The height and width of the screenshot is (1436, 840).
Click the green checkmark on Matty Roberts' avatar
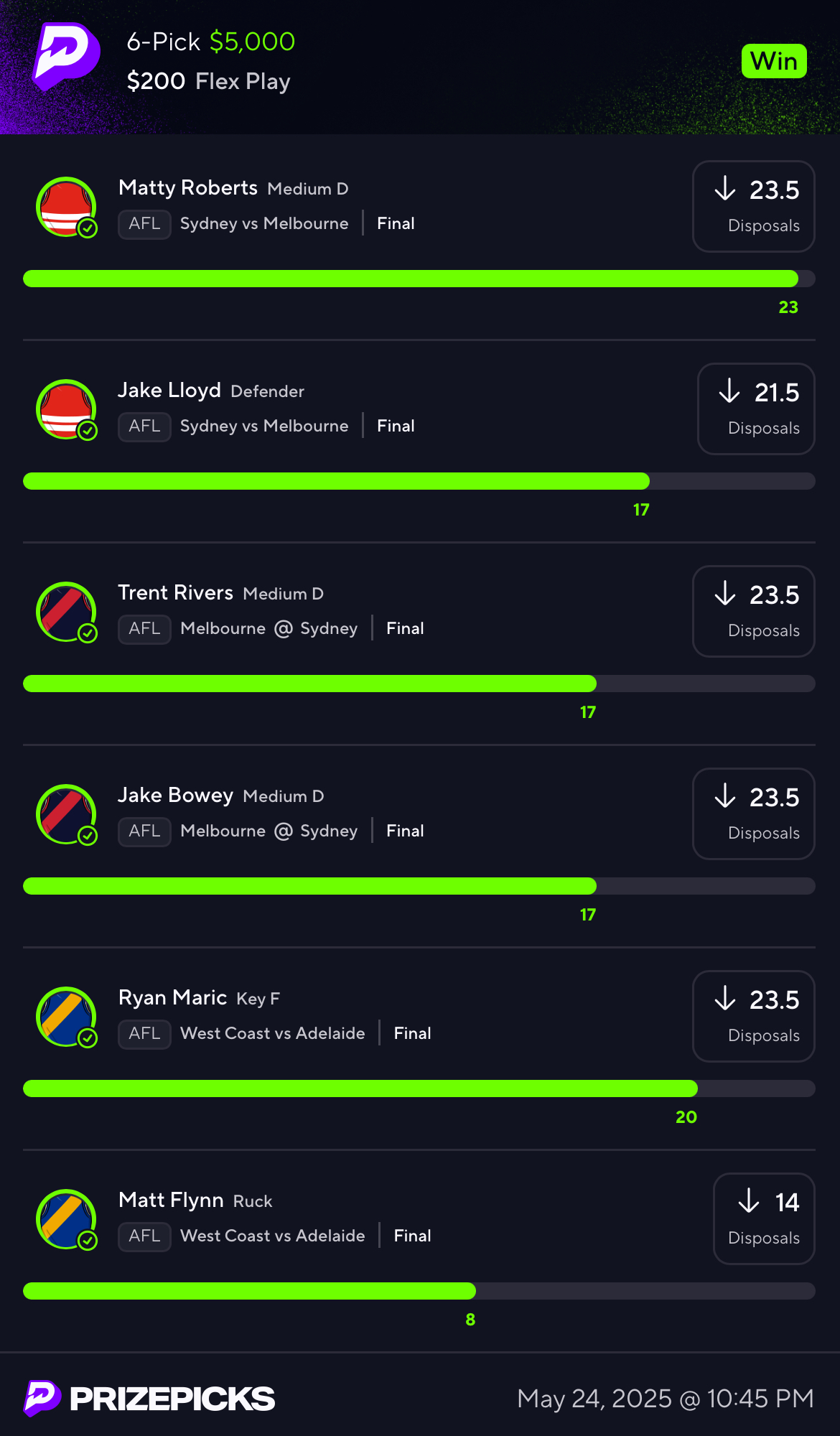click(88, 228)
